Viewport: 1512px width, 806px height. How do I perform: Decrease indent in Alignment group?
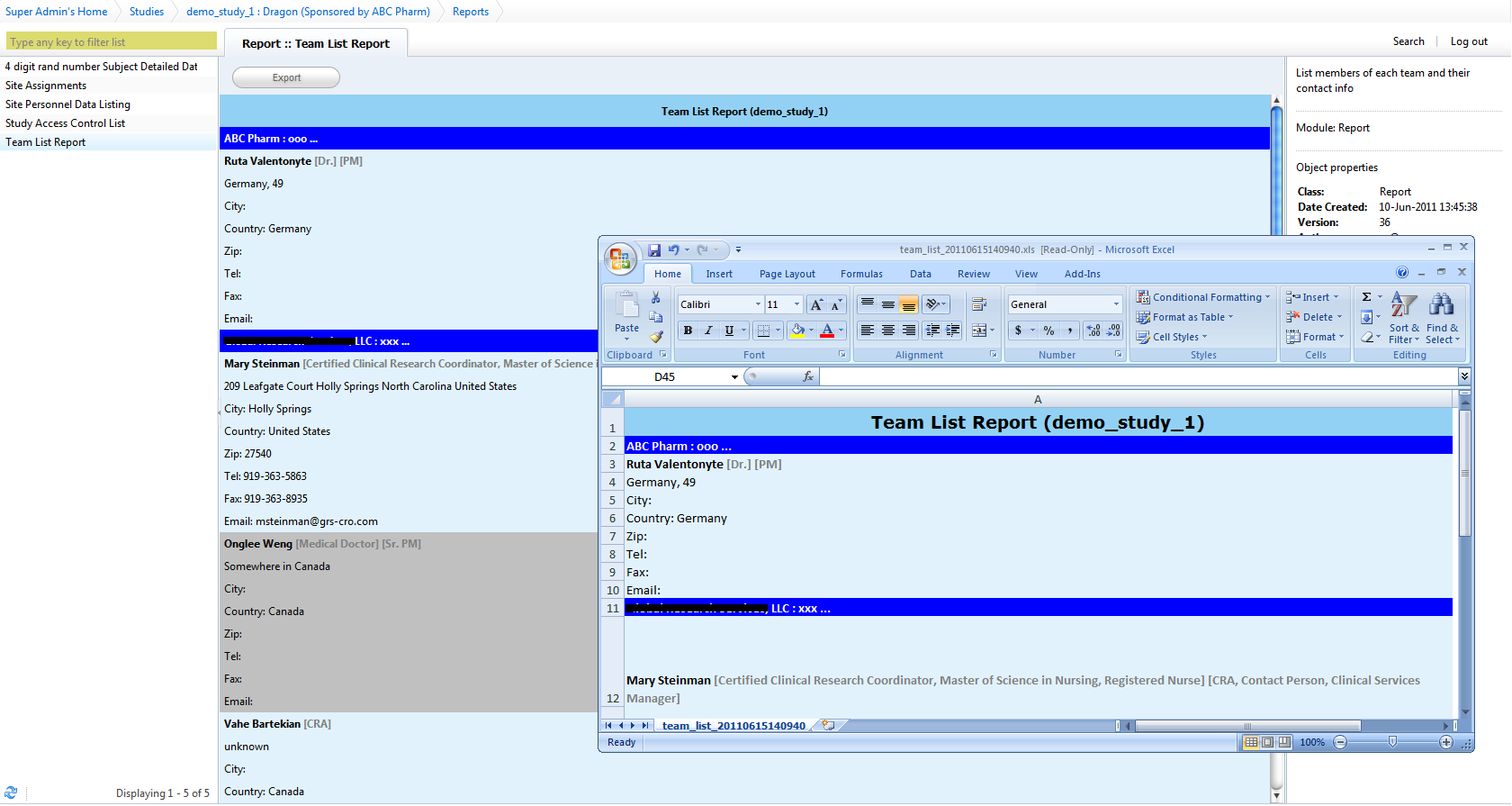point(932,331)
